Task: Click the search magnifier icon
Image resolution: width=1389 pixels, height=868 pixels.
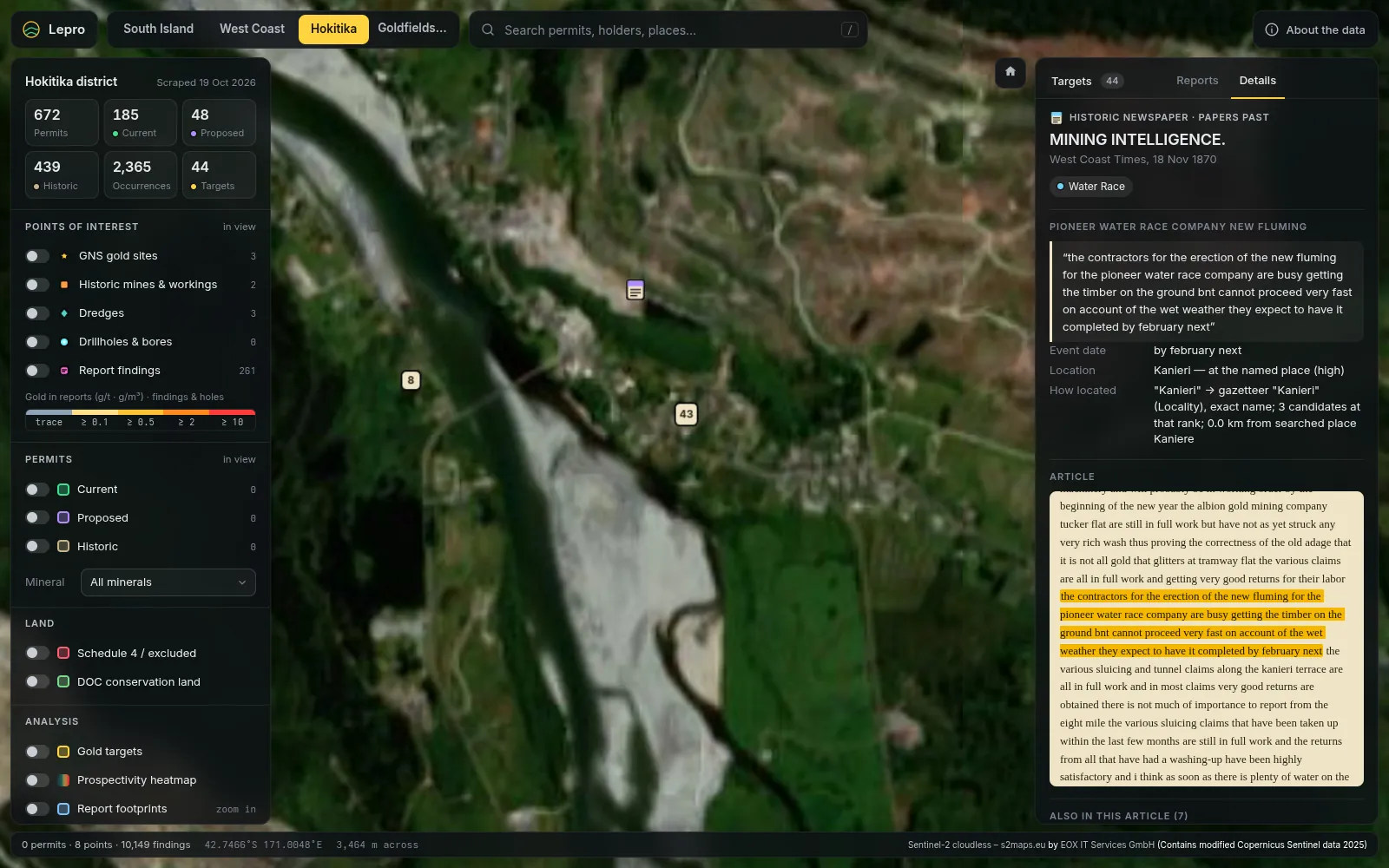Action: click(x=488, y=30)
